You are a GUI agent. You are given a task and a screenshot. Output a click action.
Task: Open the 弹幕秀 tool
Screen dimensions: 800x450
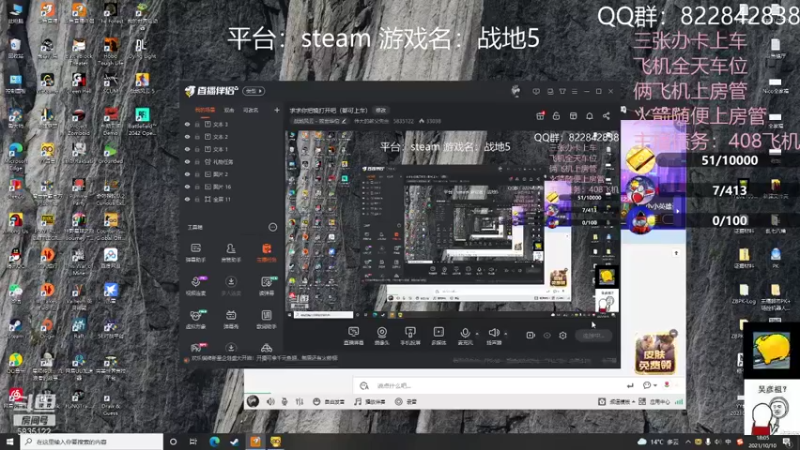point(231,319)
